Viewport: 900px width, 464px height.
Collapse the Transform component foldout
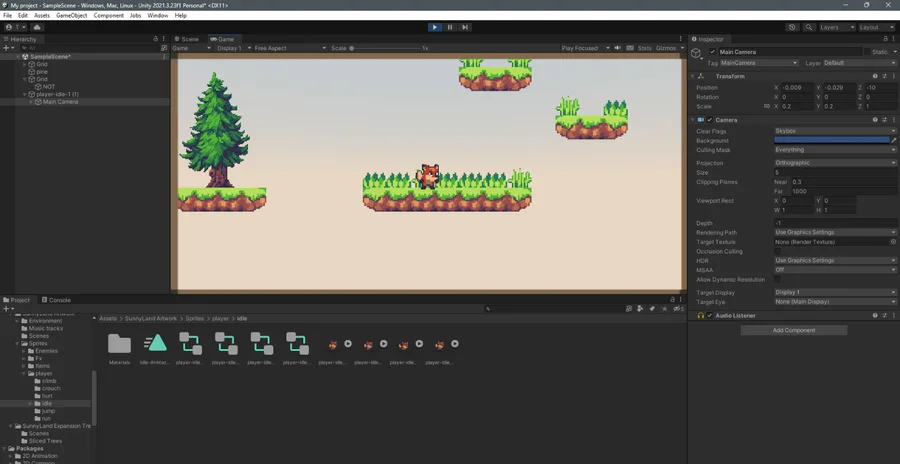693,76
